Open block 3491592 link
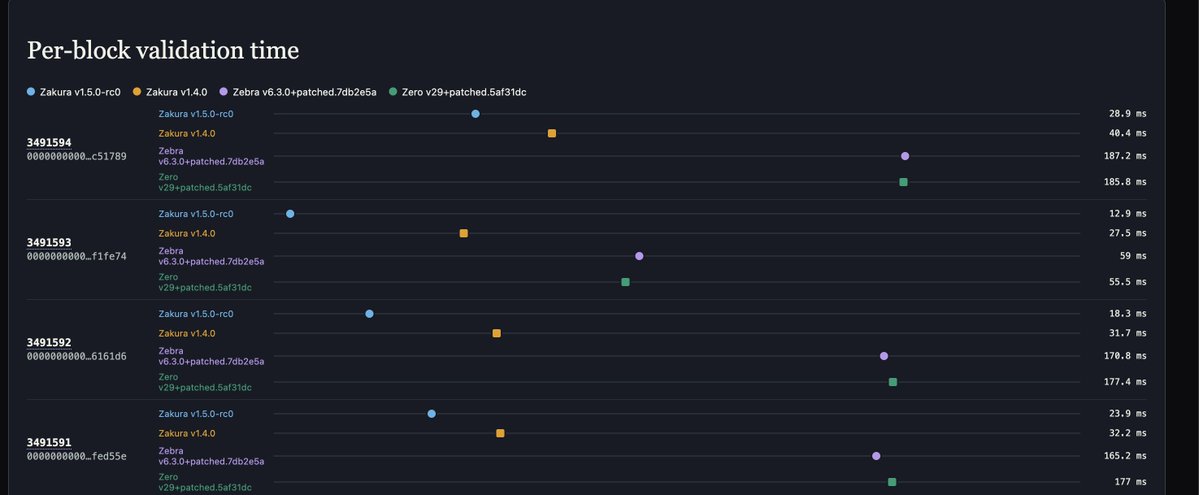Screen dimensions: 1199x495 [x=49, y=343]
